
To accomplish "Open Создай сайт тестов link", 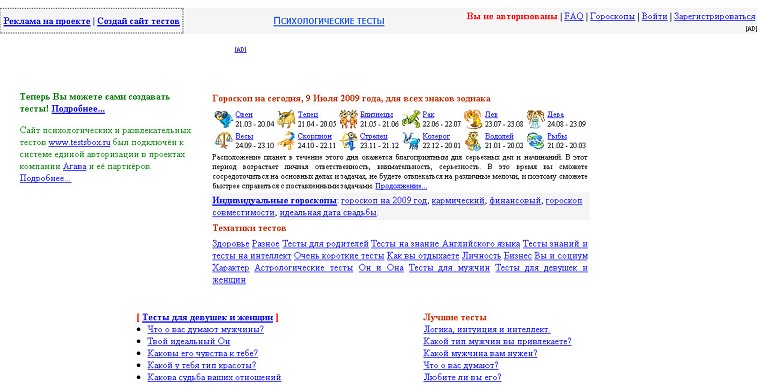I will point(139,21).
